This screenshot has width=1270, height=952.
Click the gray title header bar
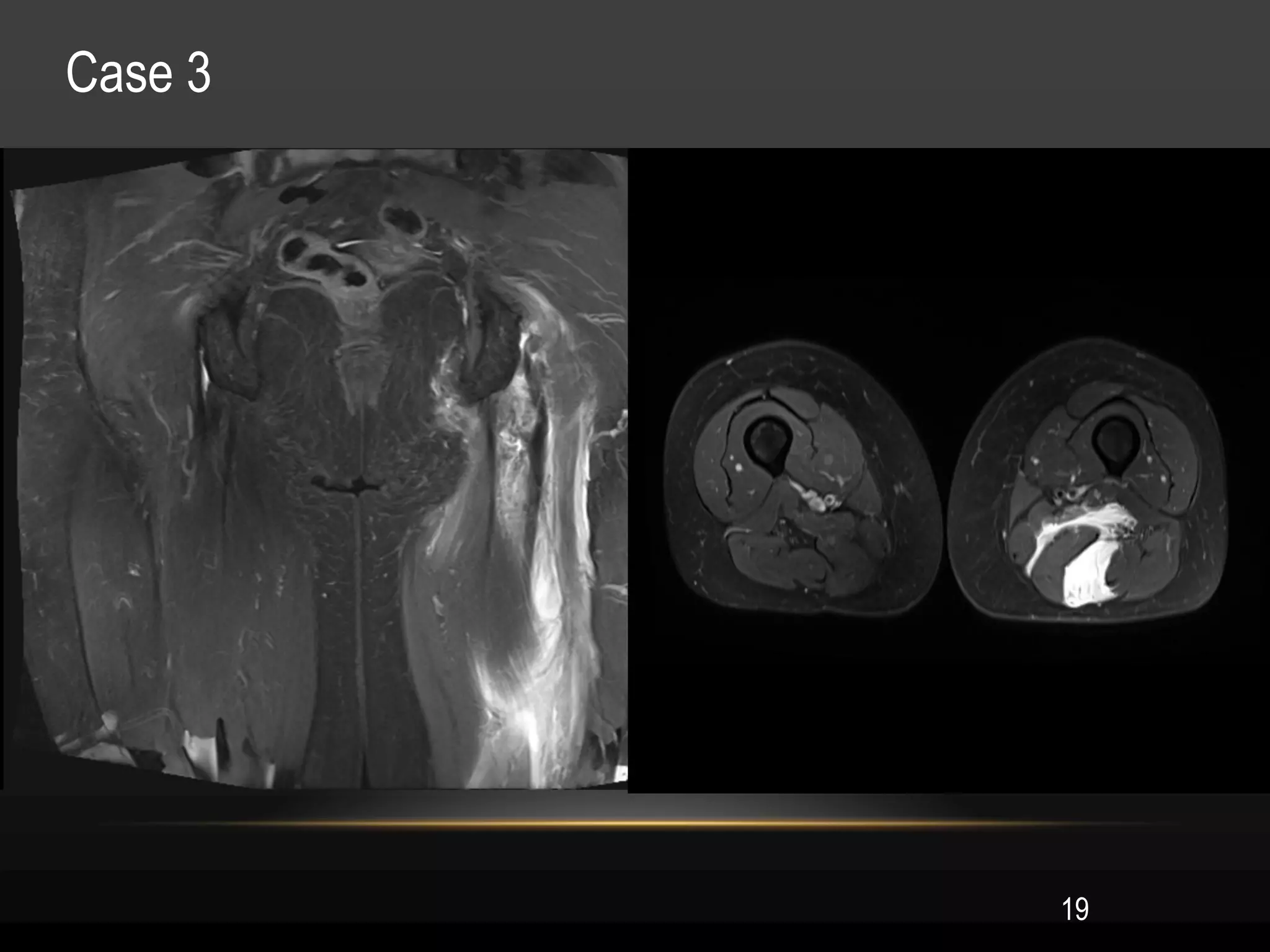[682, 73]
